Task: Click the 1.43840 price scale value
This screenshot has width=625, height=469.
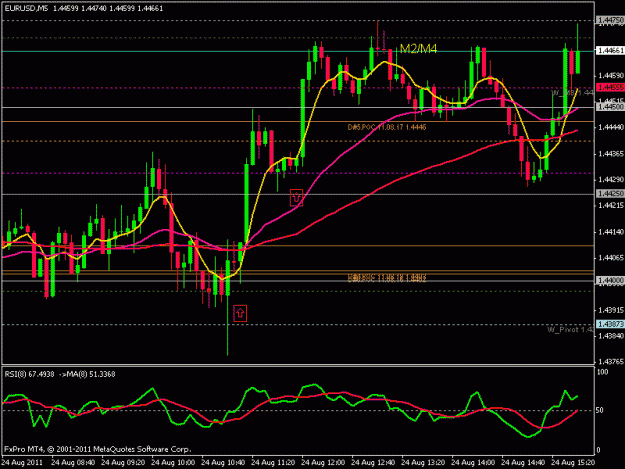Action: [611, 336]
